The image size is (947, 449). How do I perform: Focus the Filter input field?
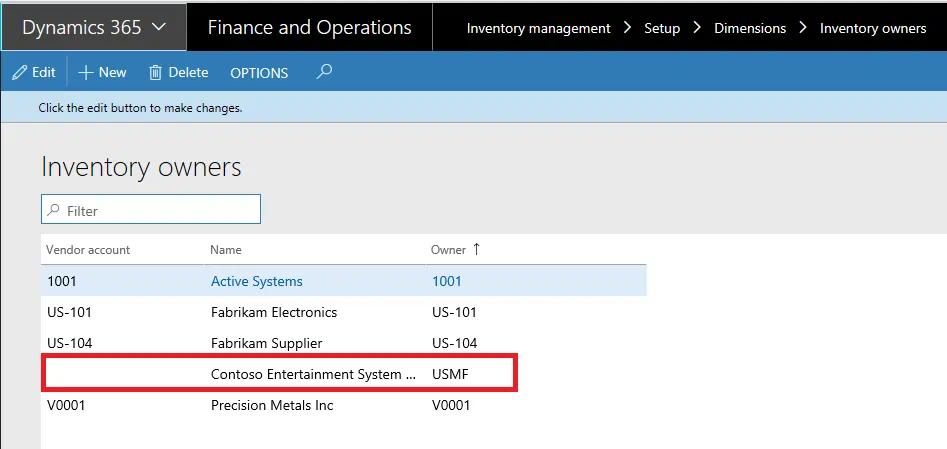[151, 209]
